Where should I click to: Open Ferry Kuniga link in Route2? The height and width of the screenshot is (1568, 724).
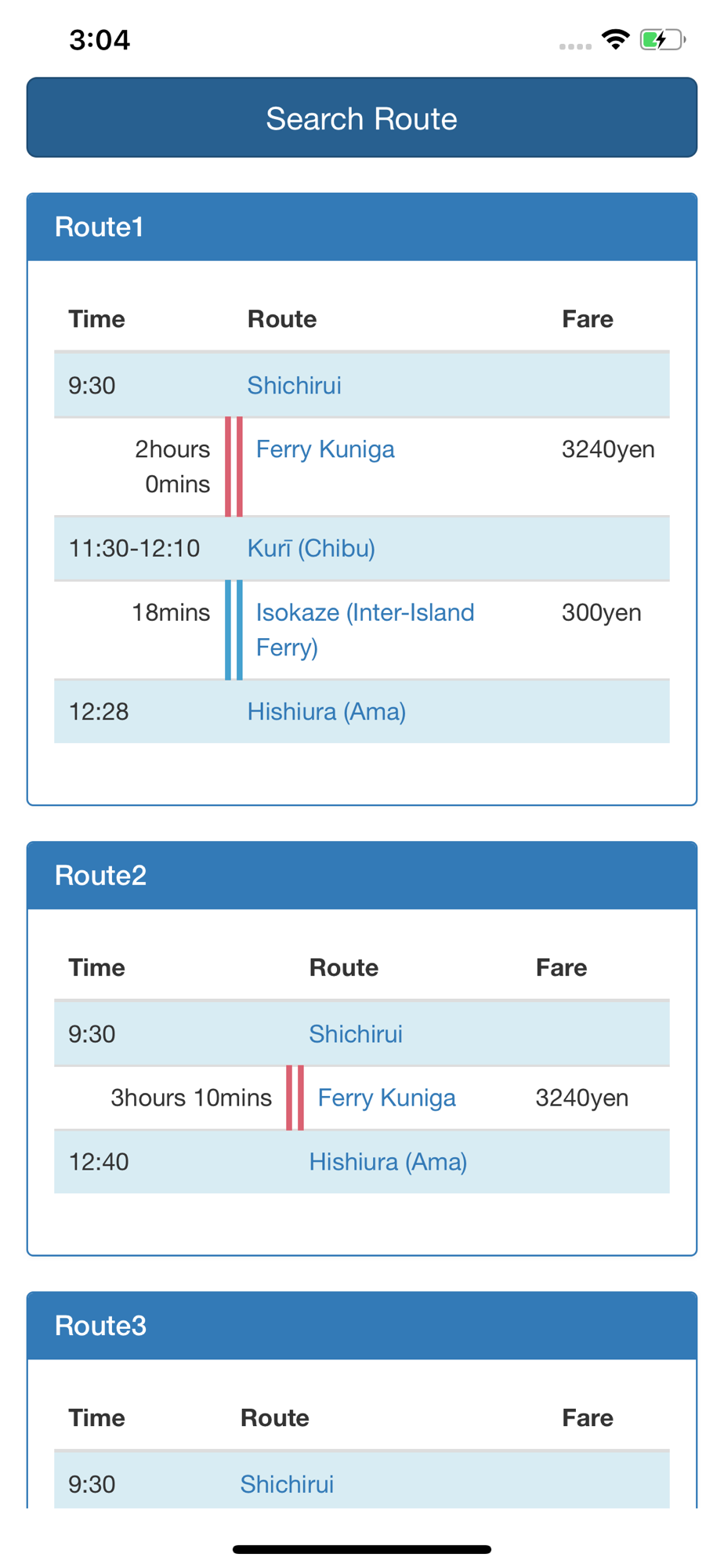click(386, 1098)
